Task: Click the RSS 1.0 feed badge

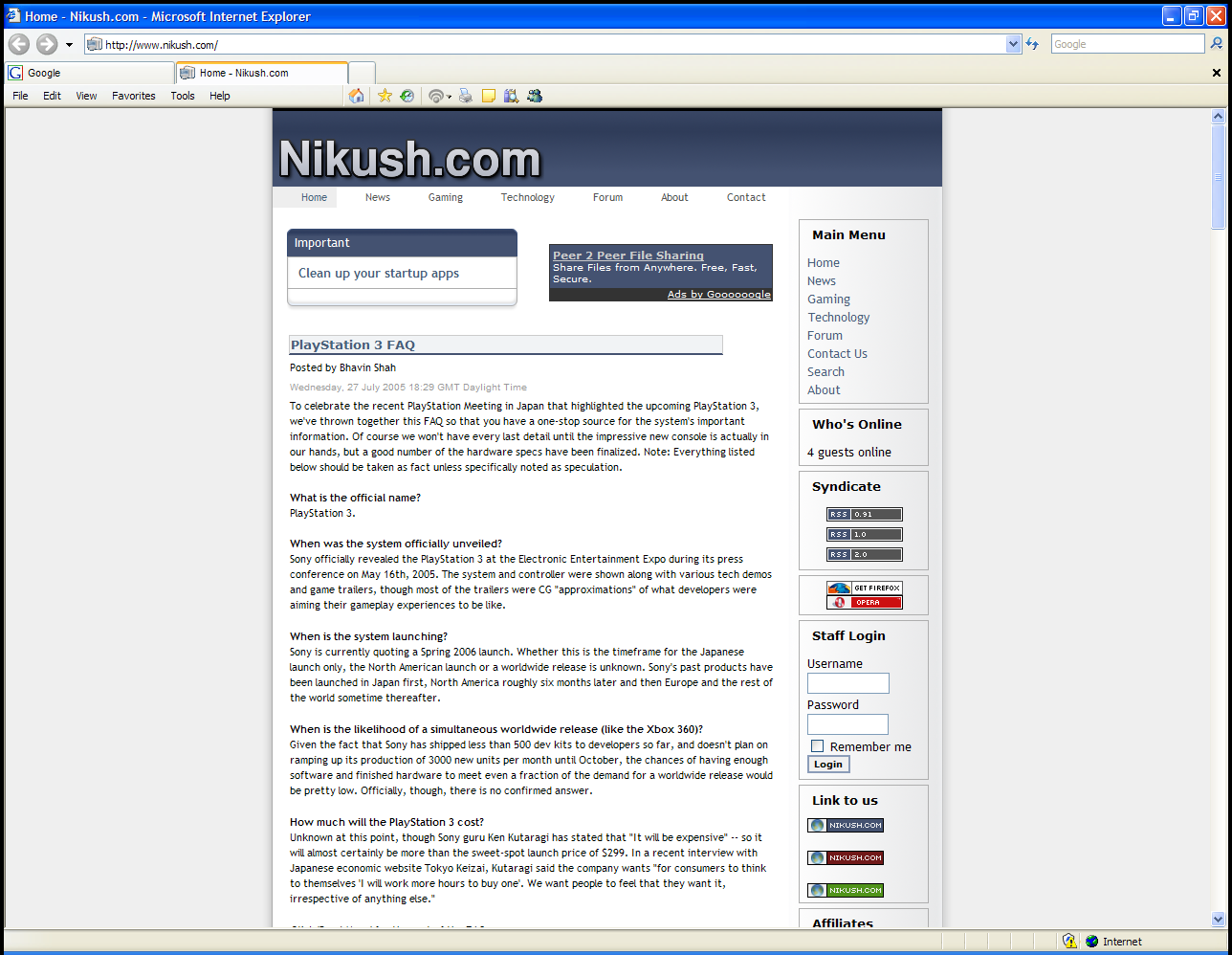Action: (865, 534)
